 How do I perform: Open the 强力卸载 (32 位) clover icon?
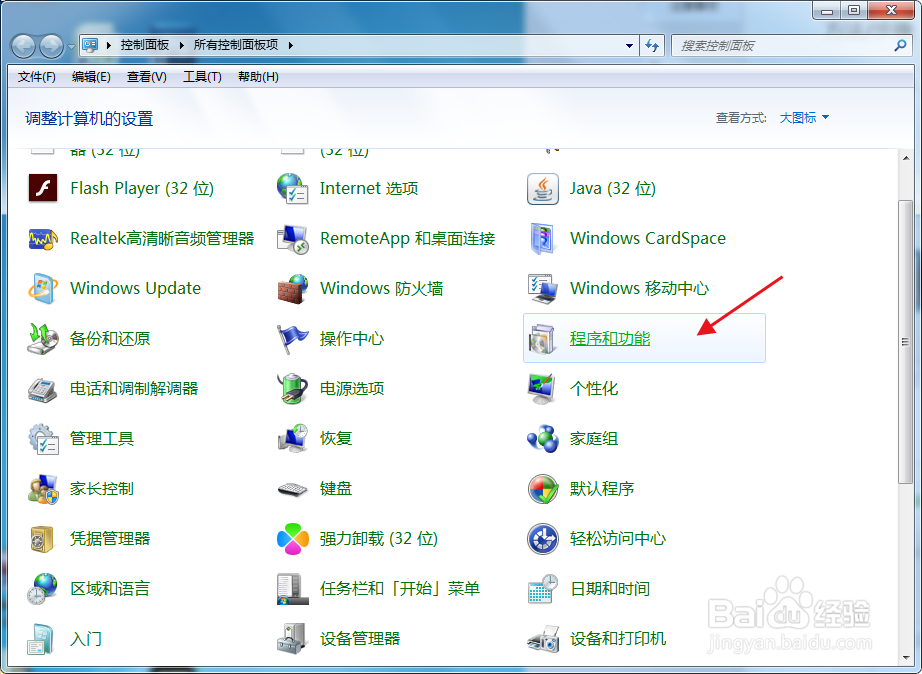point(292,539)
